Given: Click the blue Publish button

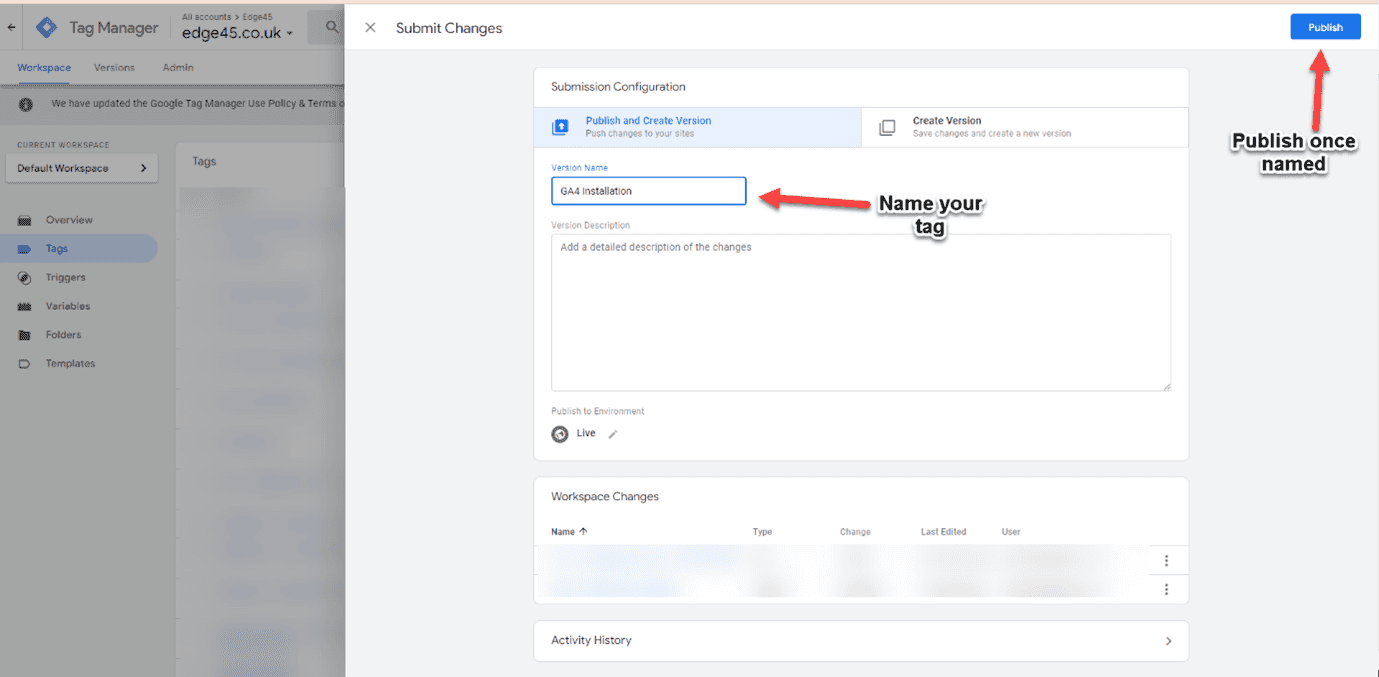Looking at the screenshot, I should pos(1325,27).
